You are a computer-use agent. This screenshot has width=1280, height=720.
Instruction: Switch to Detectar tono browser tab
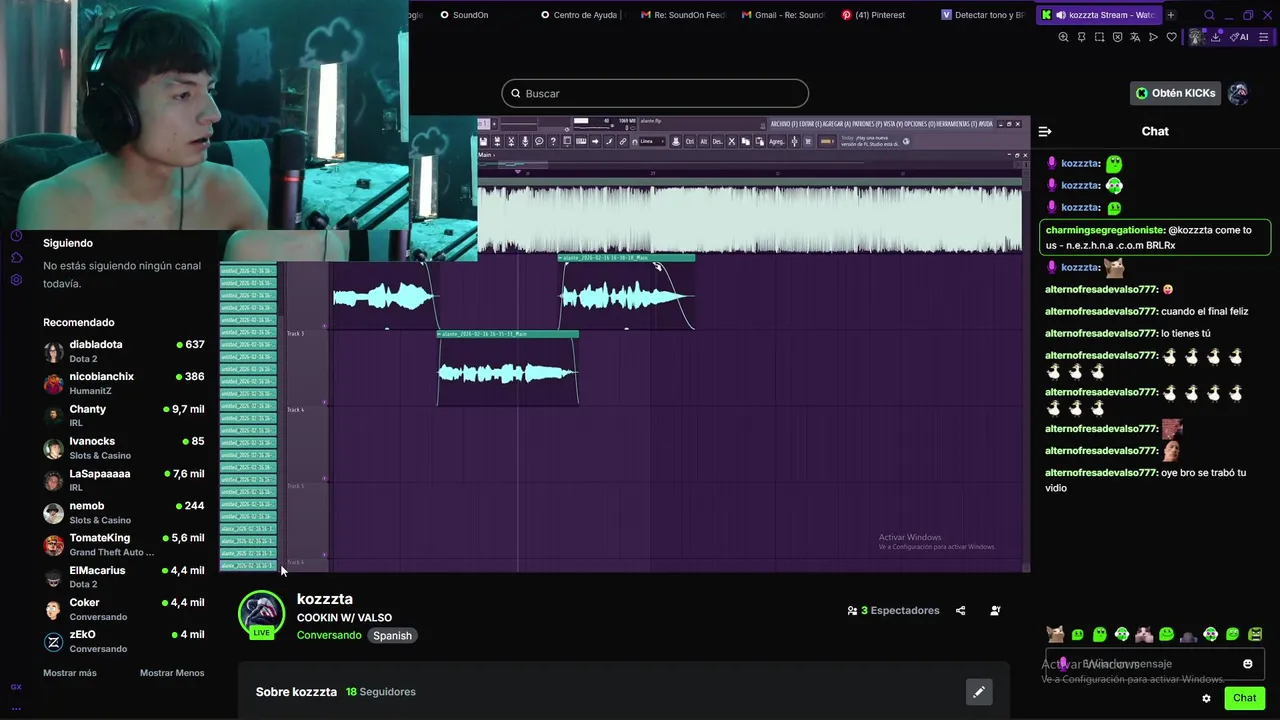(x=982, y=15)
